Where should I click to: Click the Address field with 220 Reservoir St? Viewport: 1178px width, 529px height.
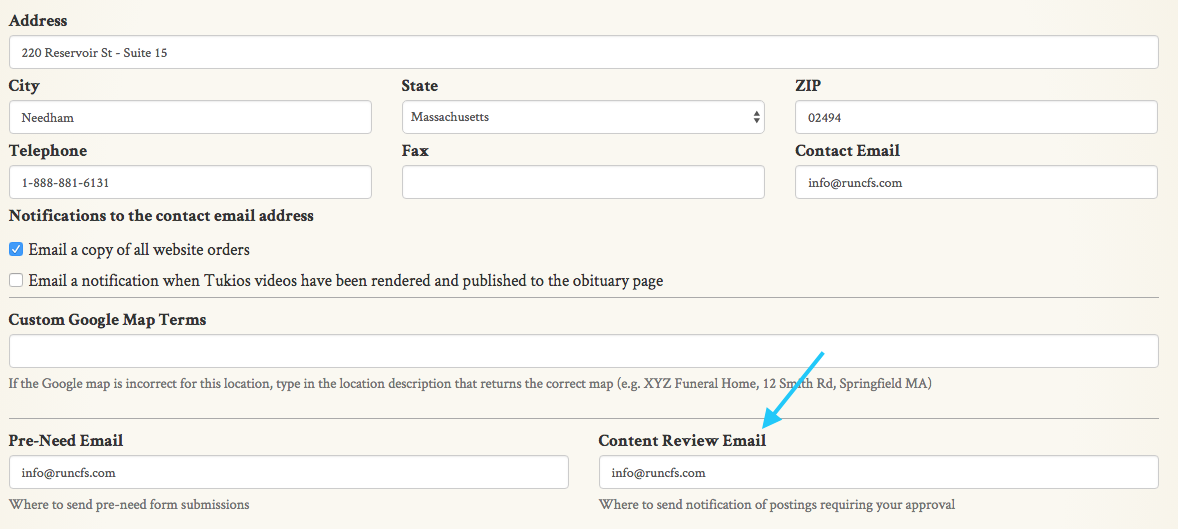click(583, 53)
